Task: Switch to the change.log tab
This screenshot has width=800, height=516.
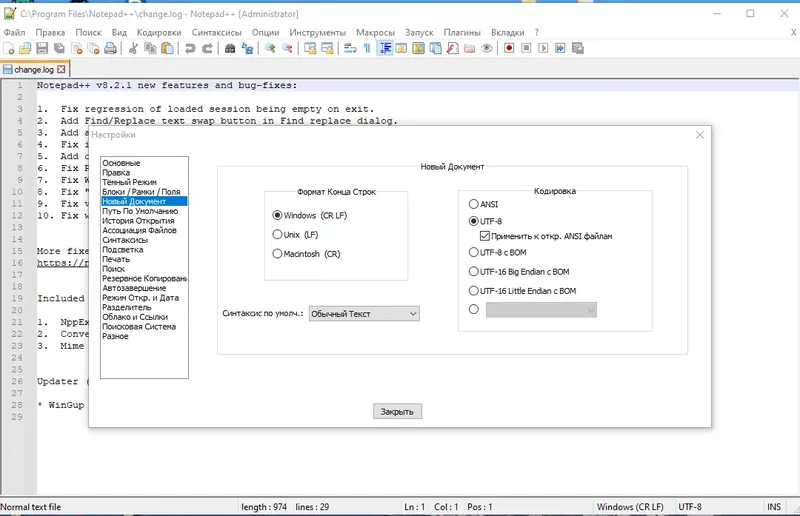Action: (34, 69)
